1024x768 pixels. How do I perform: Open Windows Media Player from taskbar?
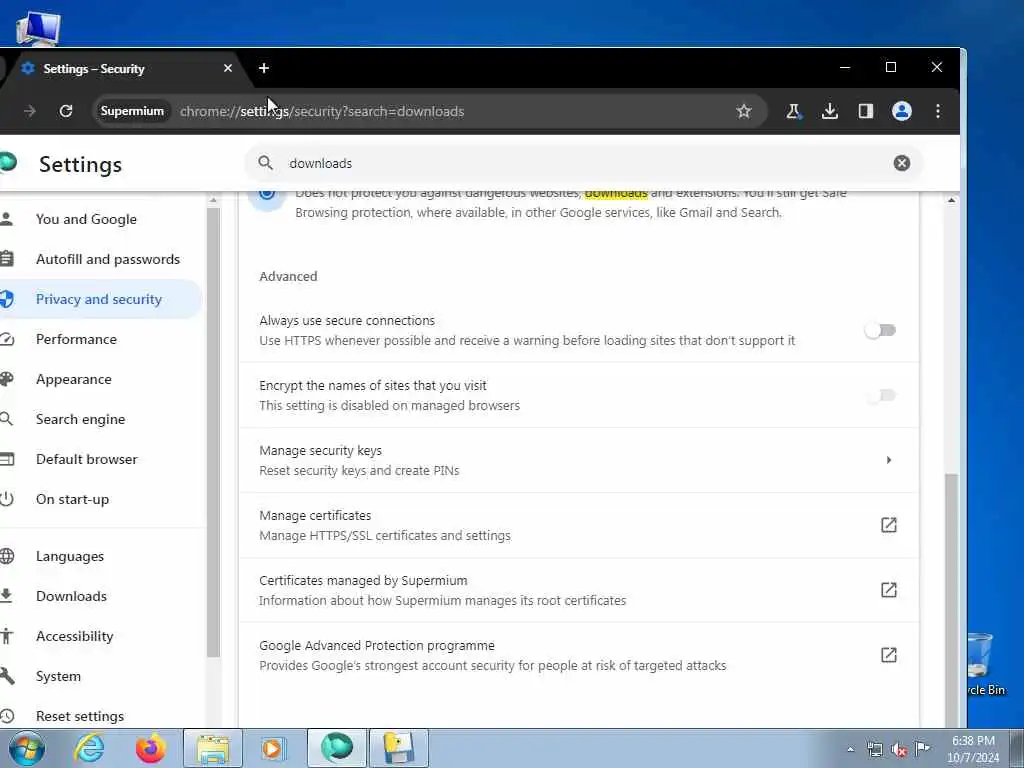[x=274, y=748]
